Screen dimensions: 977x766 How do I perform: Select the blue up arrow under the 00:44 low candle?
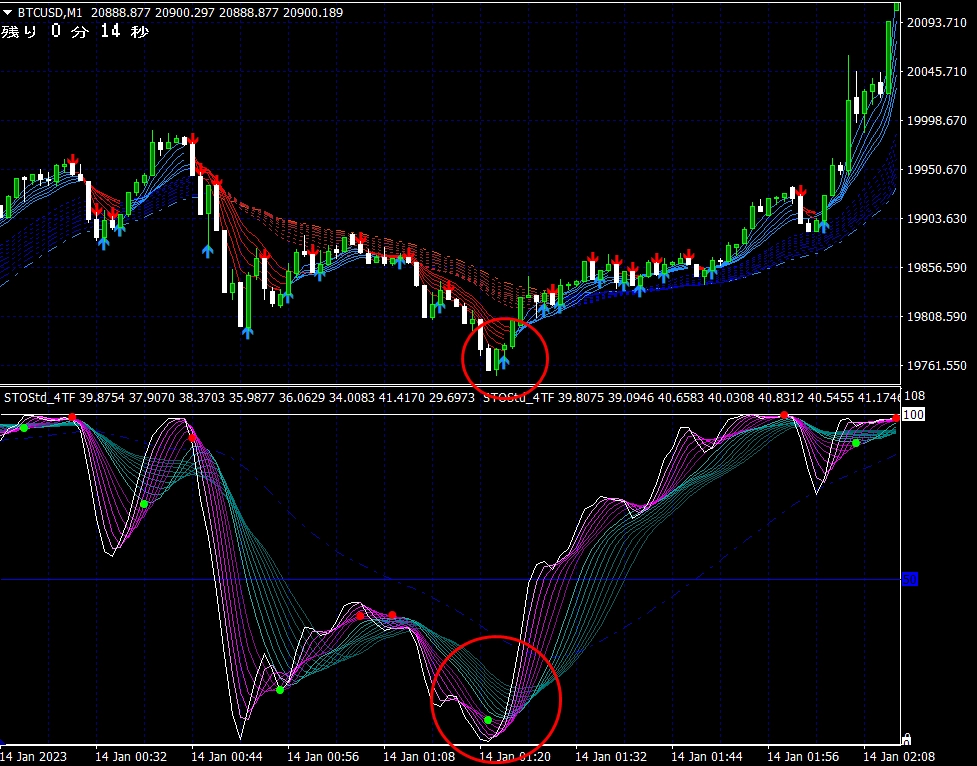click(x=246, y=331)
